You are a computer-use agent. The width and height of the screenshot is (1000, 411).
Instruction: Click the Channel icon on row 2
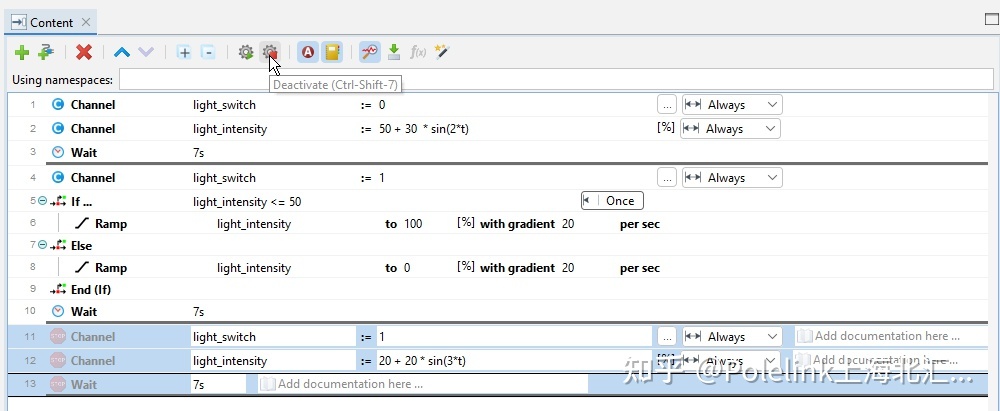point(58,129)
